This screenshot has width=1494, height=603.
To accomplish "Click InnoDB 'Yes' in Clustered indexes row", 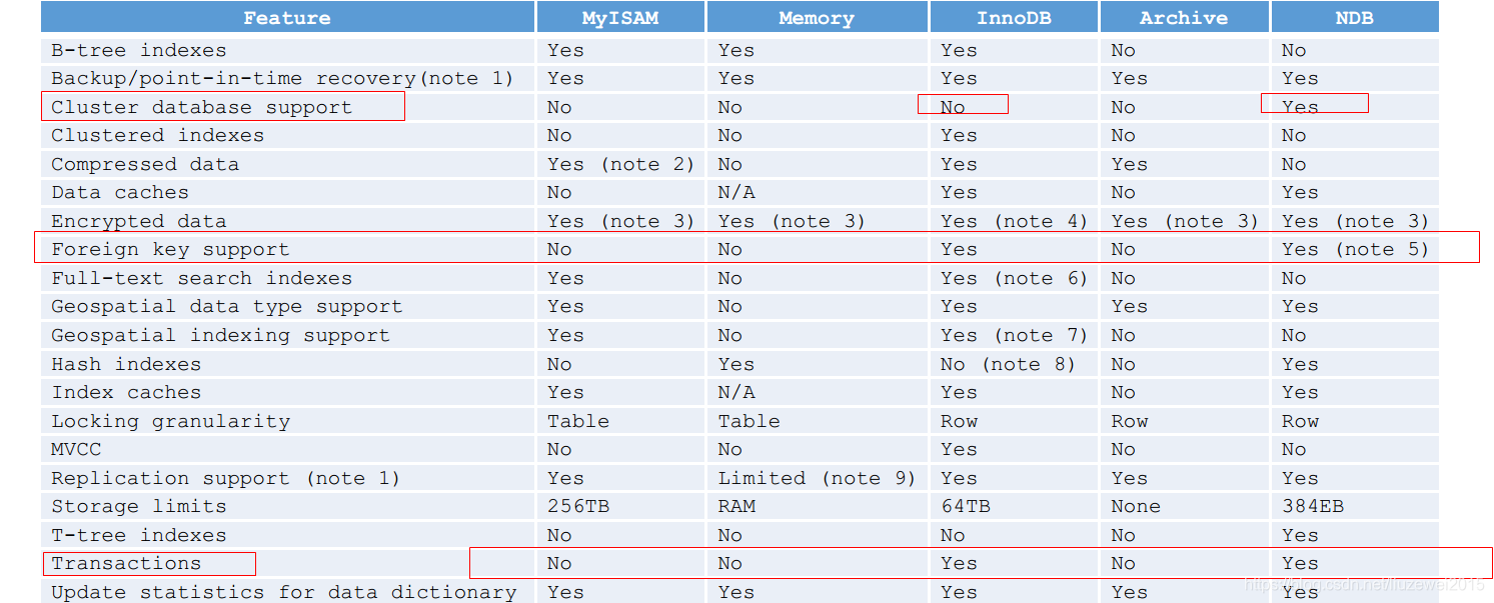I will pos(959,135).
